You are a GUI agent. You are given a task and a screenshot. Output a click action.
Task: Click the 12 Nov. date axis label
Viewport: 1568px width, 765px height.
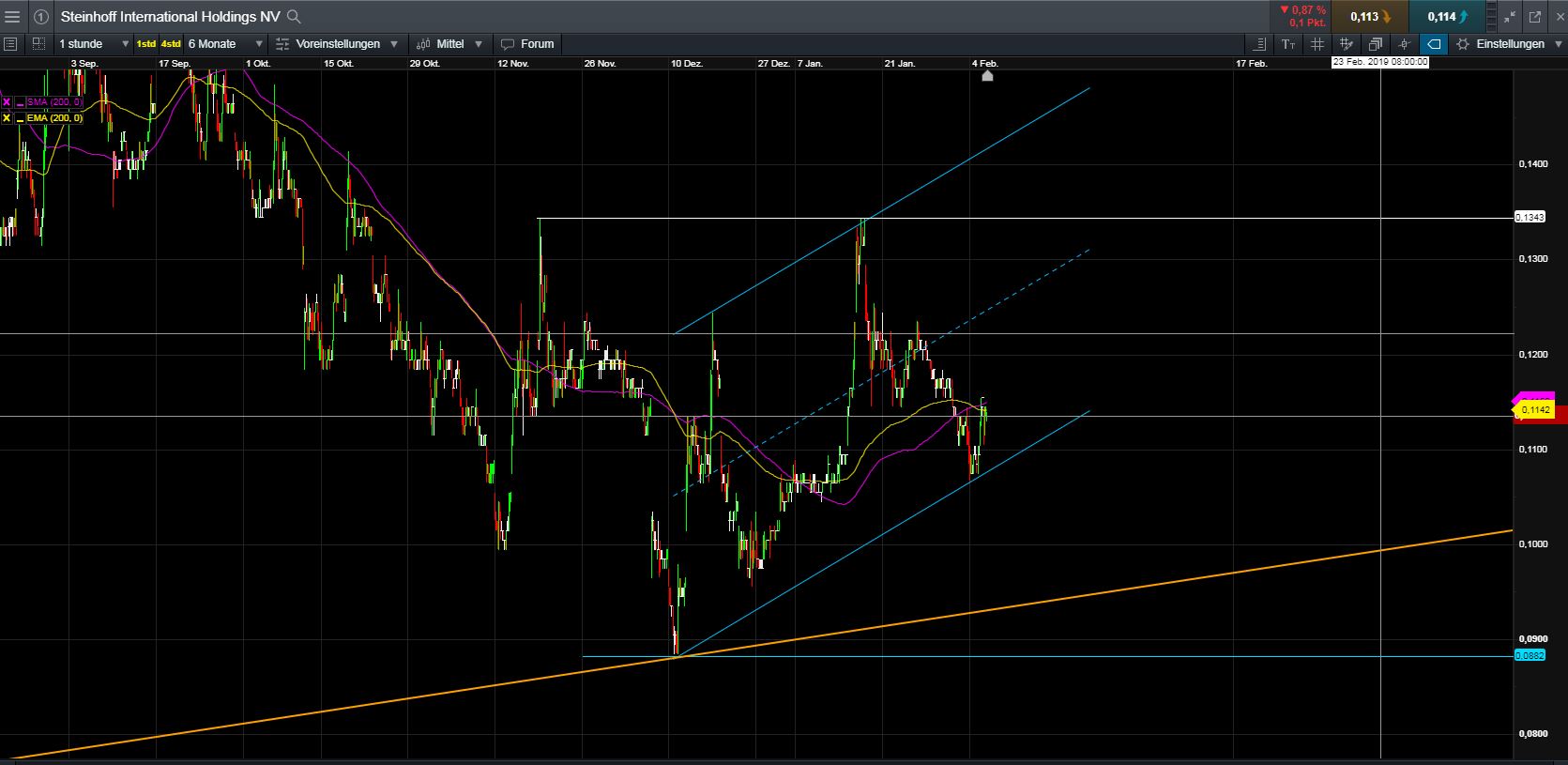(x=513, y=64)
